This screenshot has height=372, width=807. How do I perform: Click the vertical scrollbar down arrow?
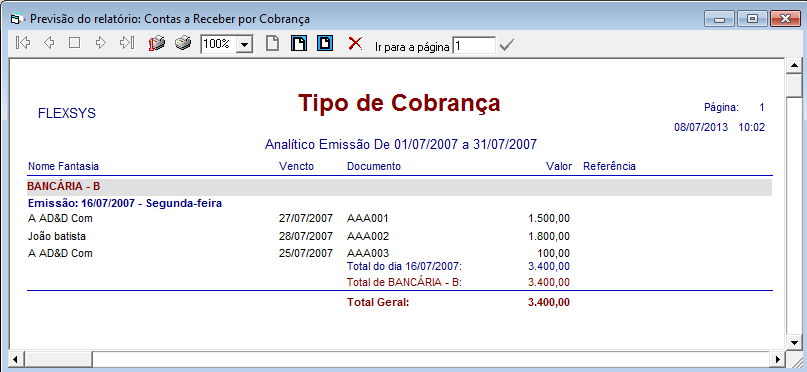pos(794,342)
